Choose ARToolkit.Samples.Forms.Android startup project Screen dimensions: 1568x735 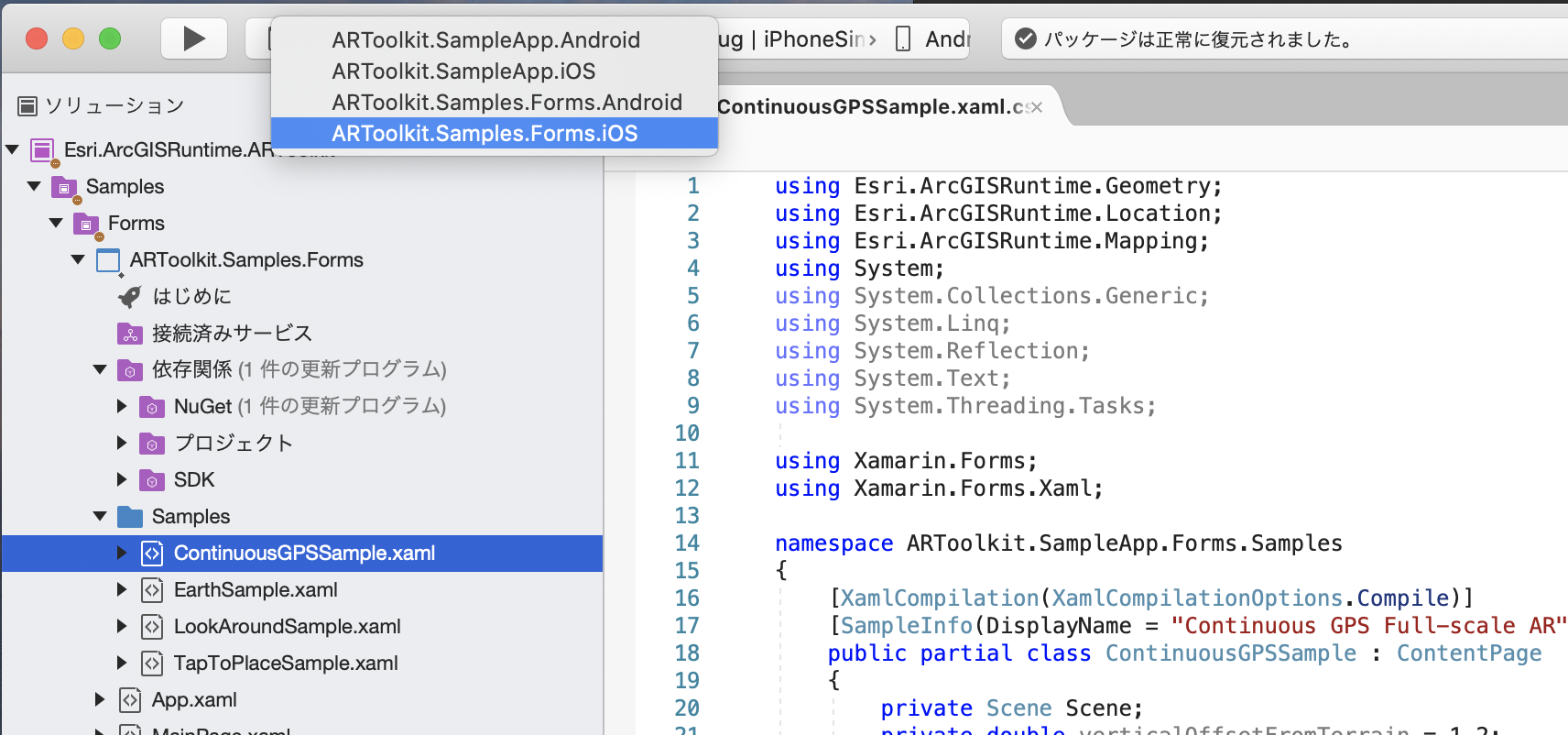pos(495,103)
